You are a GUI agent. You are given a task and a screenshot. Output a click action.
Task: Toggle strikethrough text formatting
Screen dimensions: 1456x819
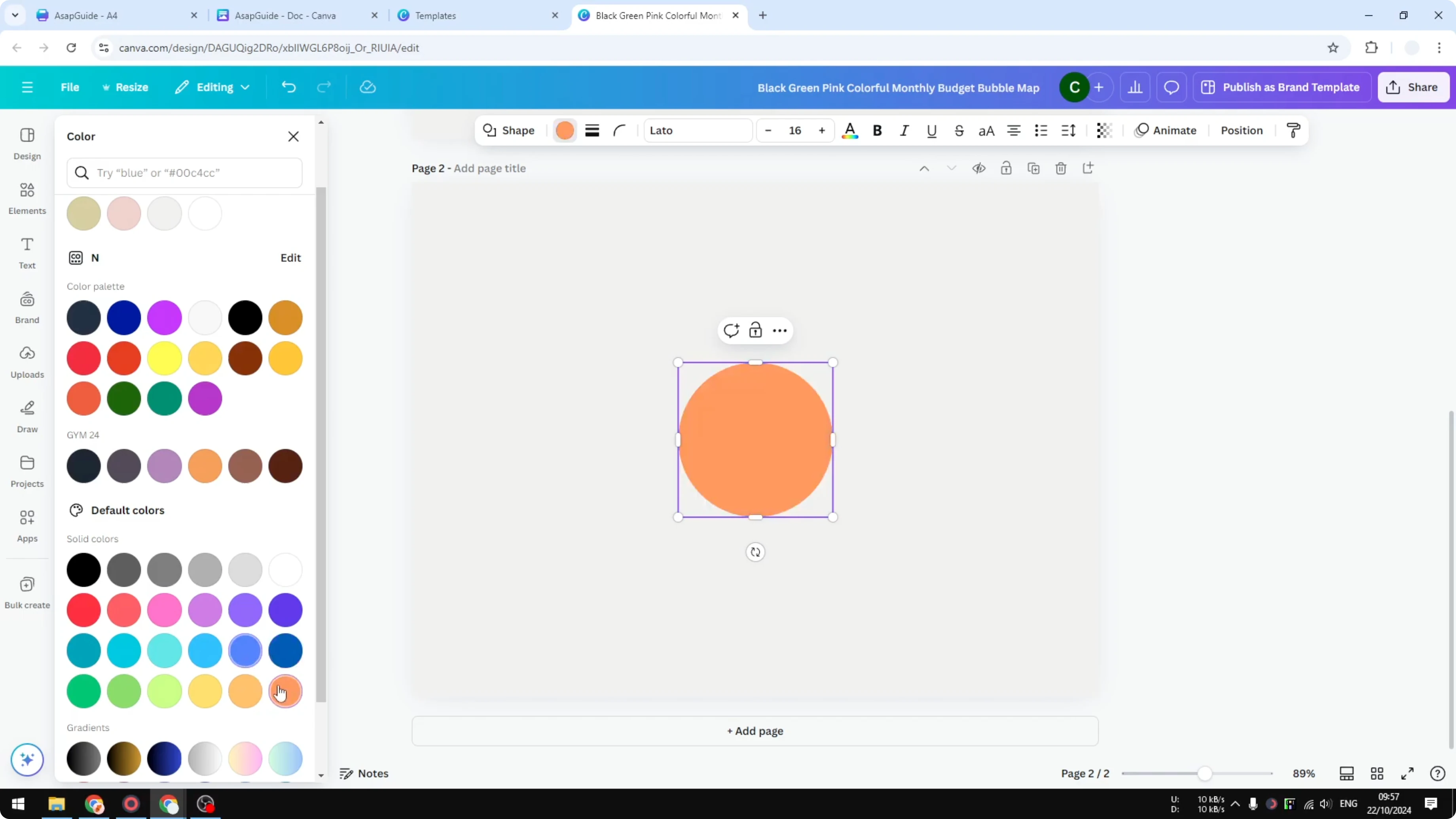coord(959,130)
